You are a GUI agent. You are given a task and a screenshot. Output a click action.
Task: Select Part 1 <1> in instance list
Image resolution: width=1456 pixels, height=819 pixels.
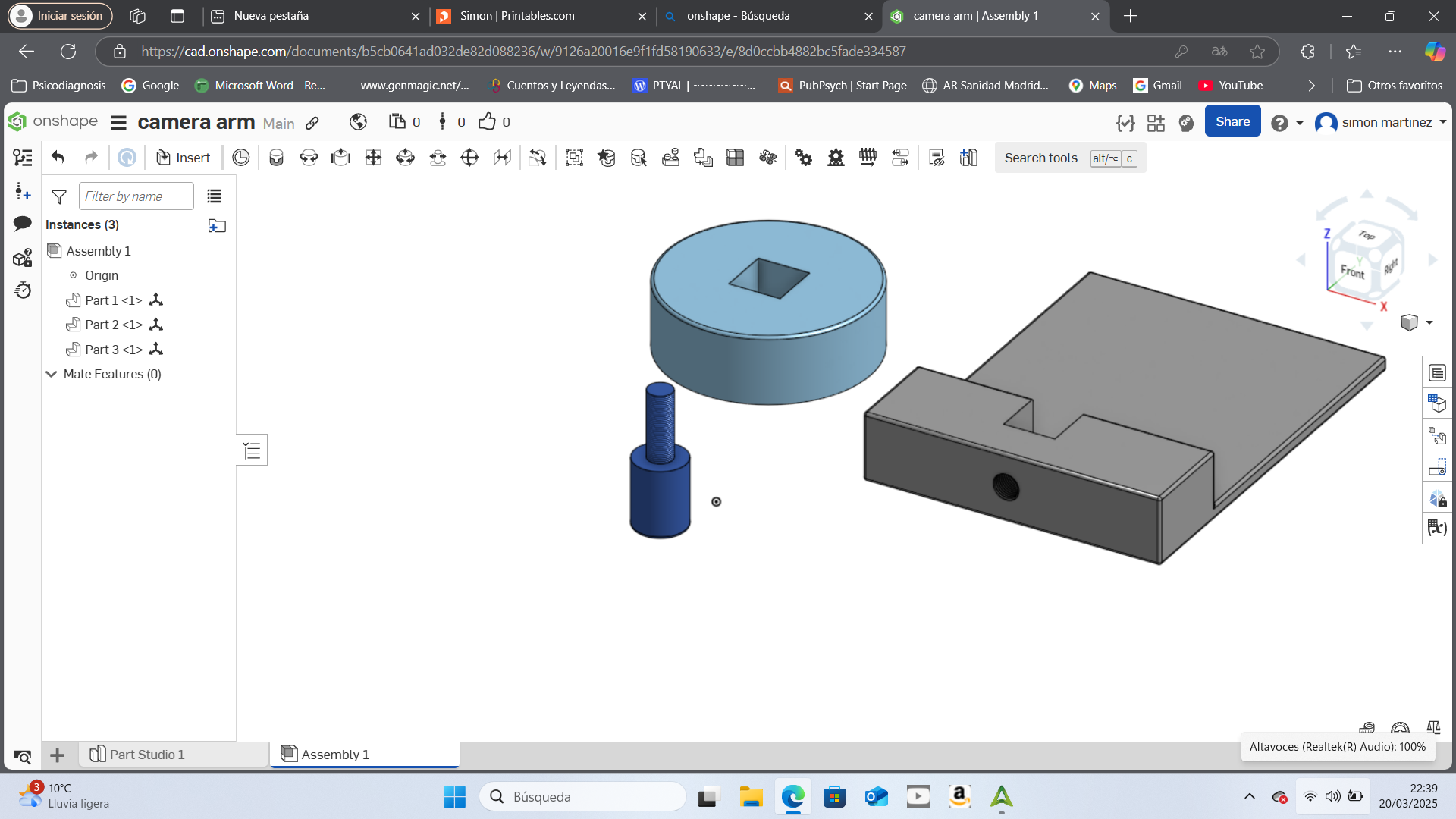coord(114,300)
